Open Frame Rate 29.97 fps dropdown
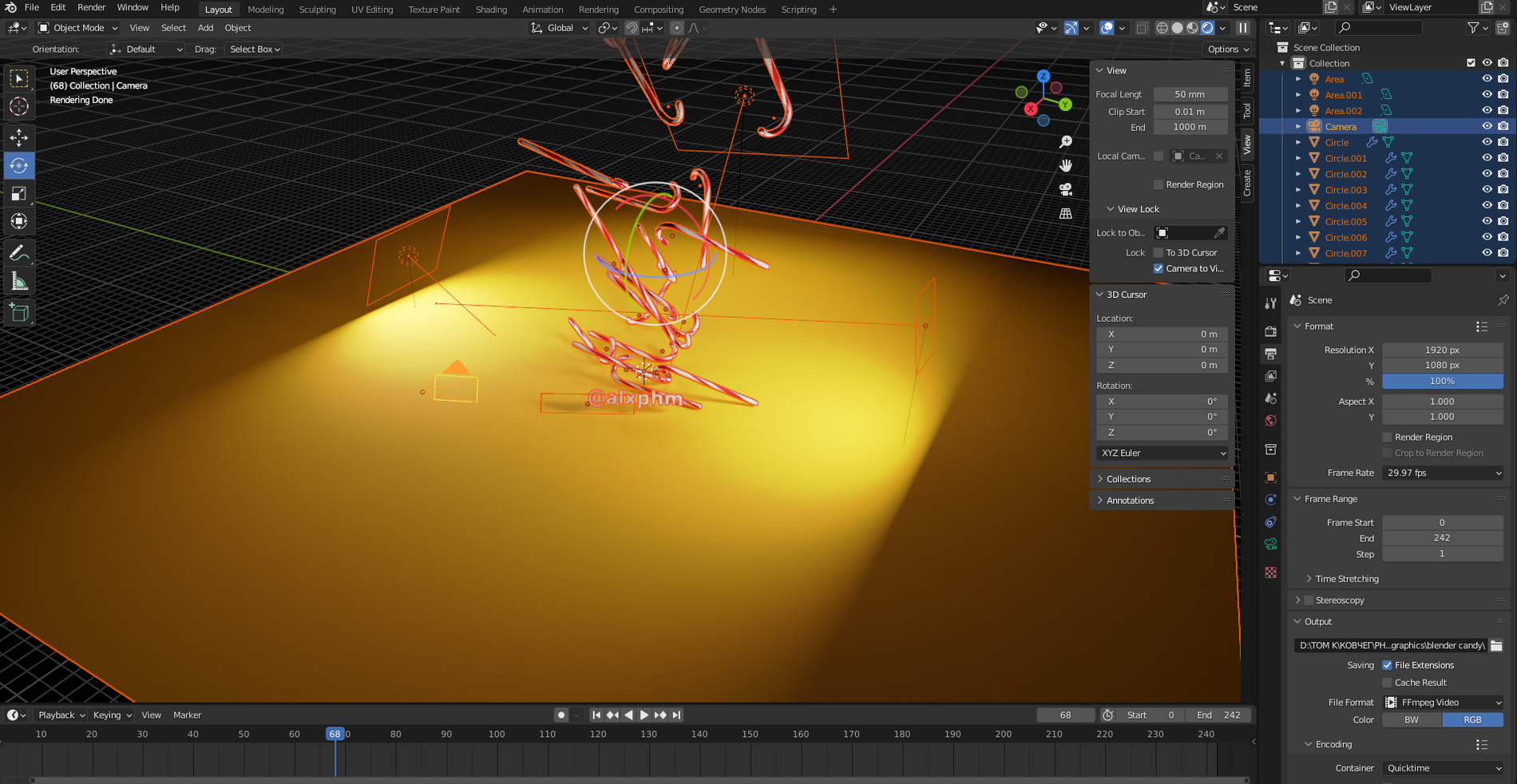 tap(1443, 473)
